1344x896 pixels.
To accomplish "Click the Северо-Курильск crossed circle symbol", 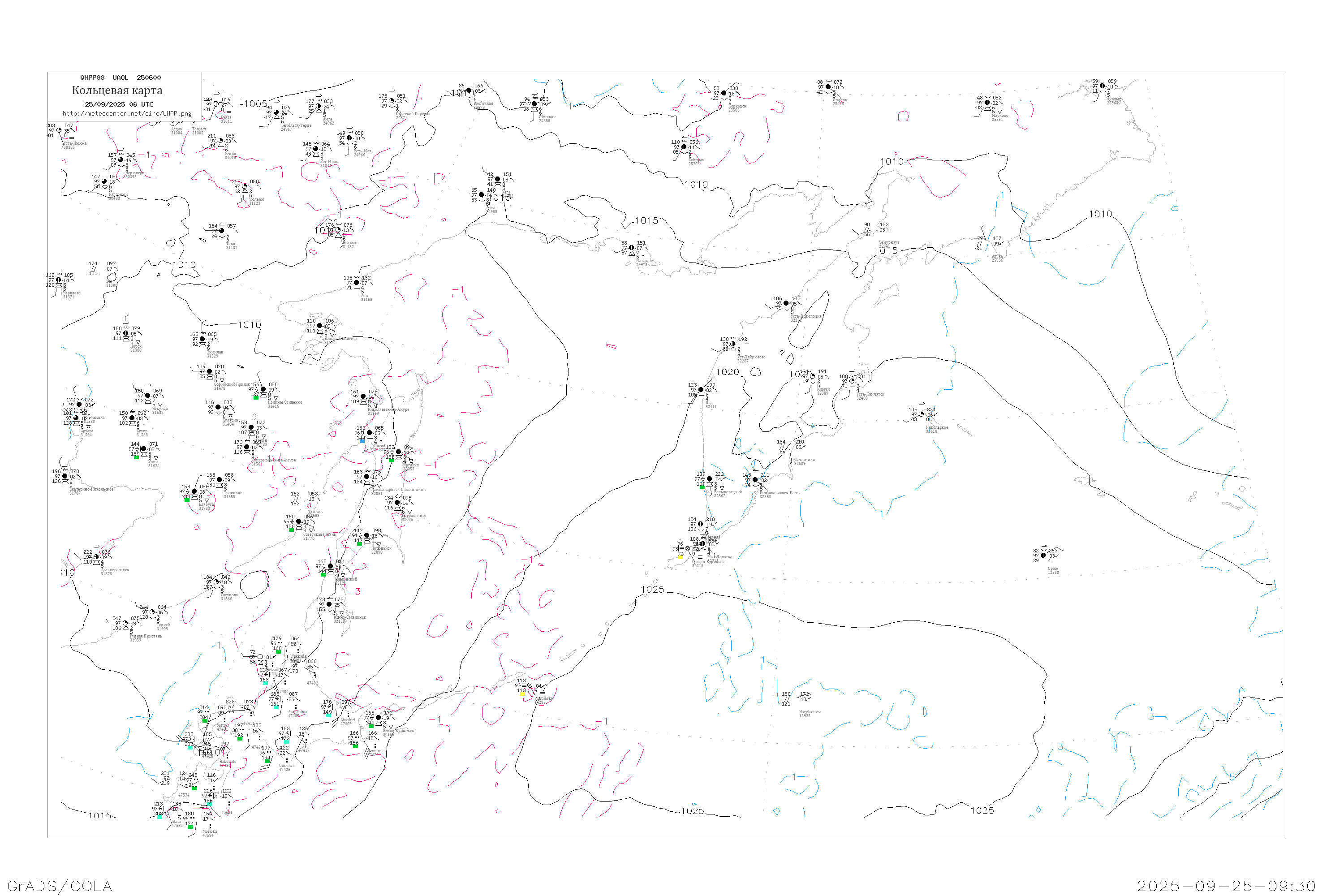I will pyautogui.click(x=687, y=548).
